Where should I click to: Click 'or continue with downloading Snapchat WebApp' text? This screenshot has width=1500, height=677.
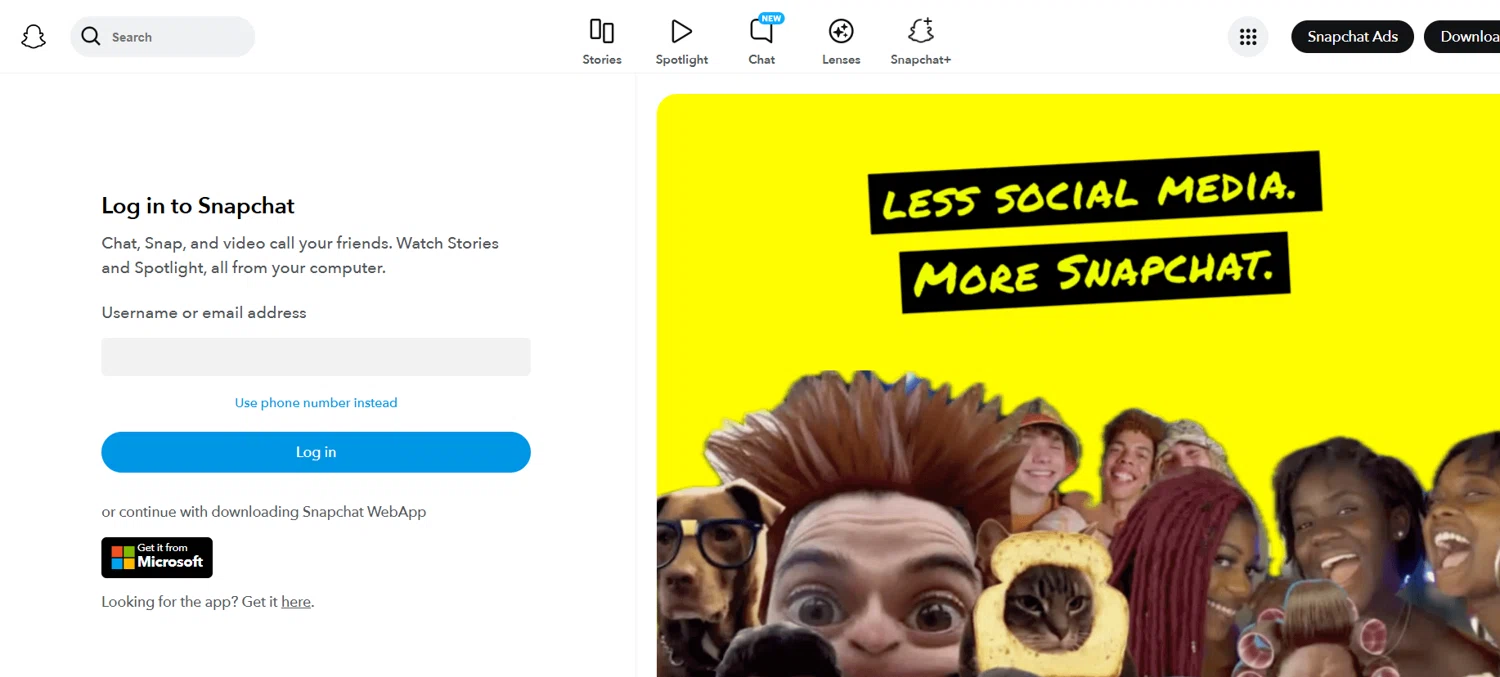(x=264, y=512)
